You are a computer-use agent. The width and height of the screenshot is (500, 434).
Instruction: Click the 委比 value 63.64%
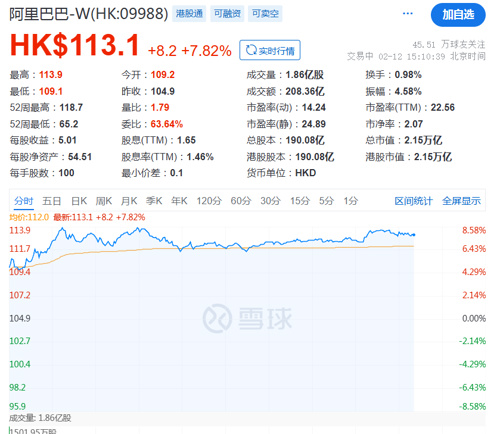pyautogui.click(x=167, y=124)
